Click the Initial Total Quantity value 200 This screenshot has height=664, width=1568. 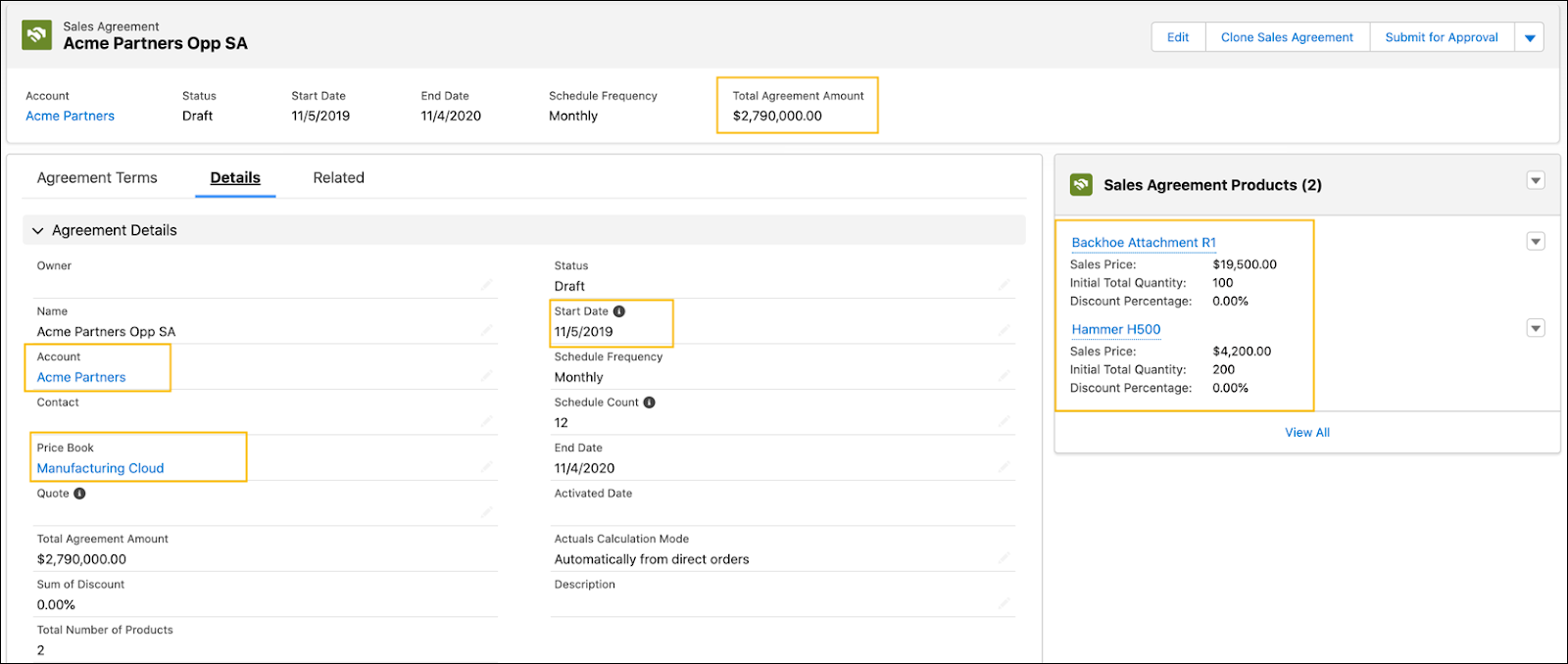1224,369
